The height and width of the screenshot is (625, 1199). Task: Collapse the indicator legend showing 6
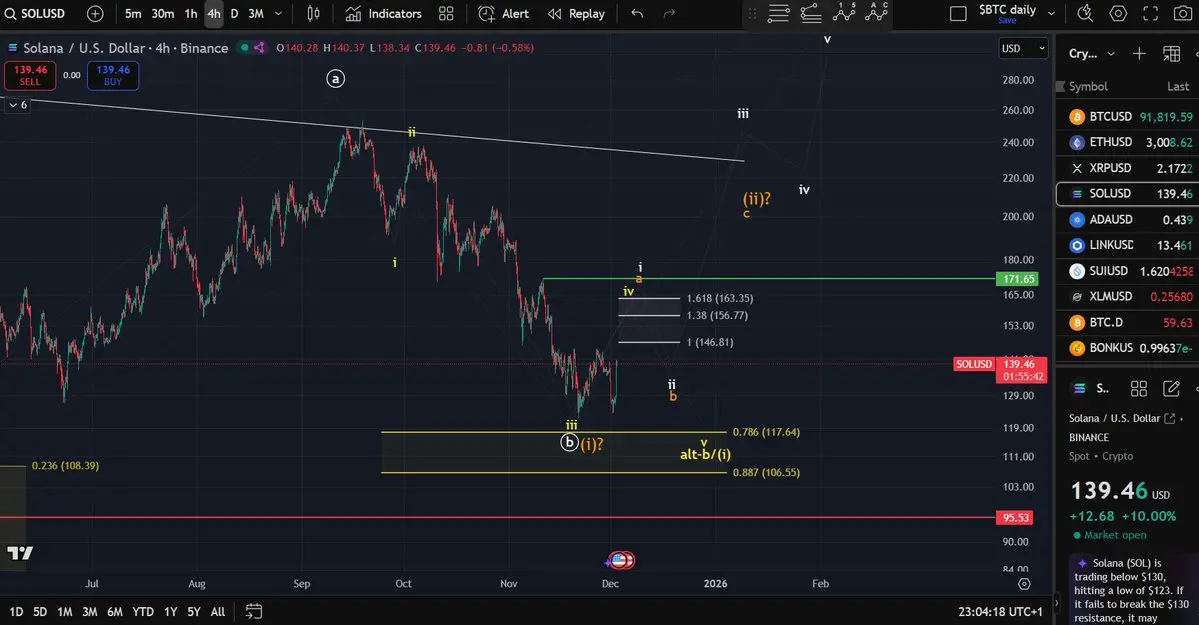click(x=18, y=105)
